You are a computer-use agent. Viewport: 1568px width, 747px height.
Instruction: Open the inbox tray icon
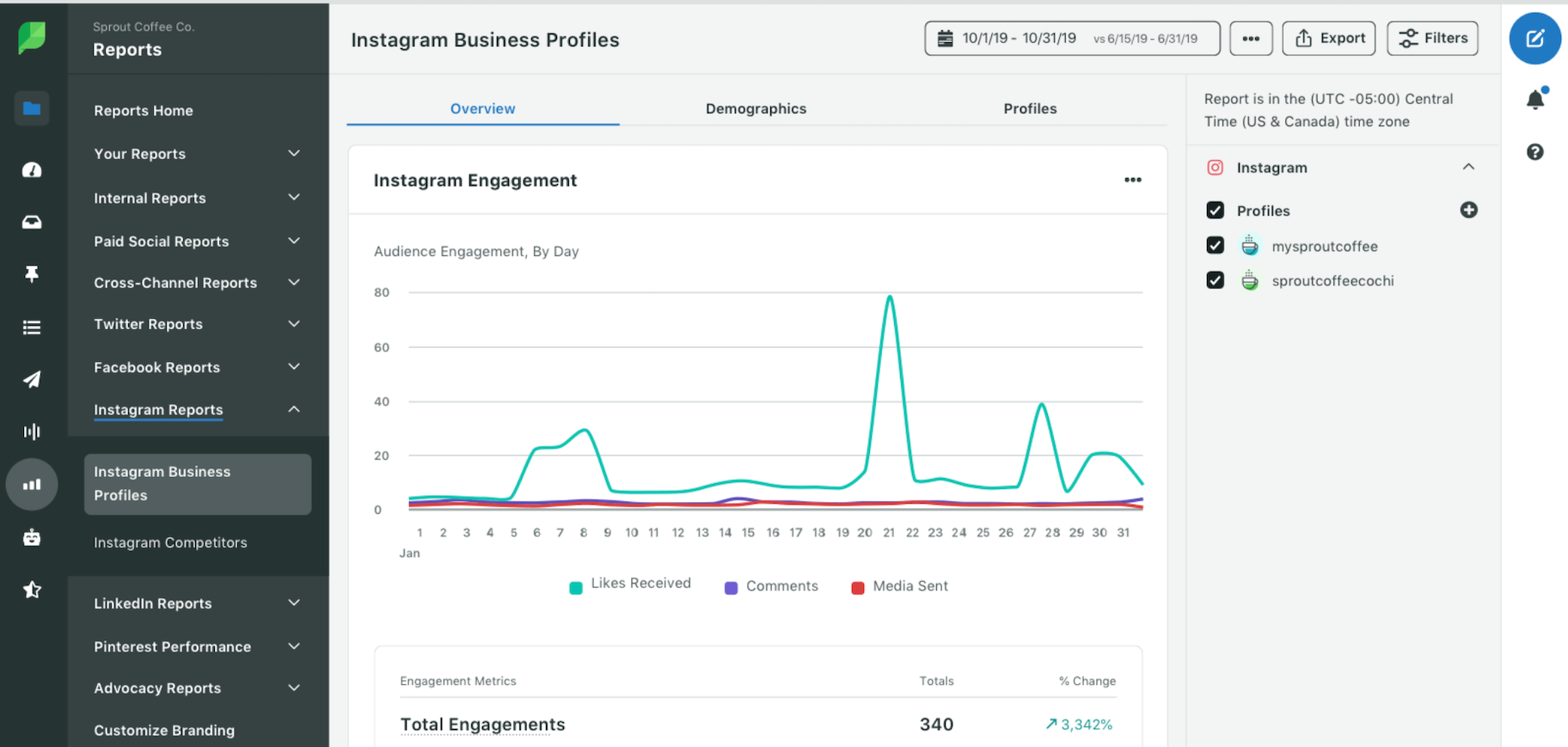(32, 223)
